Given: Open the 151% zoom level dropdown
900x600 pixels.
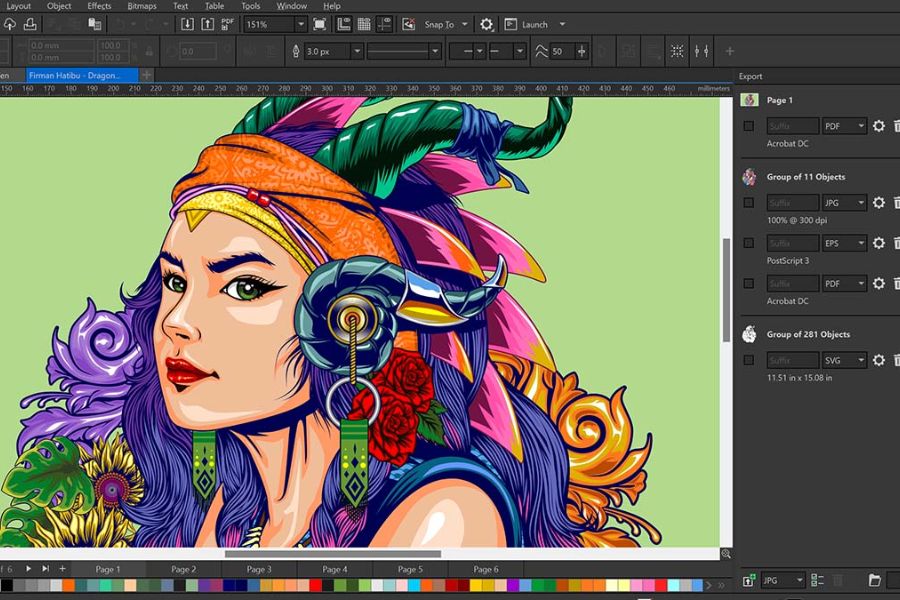Looking at the screenshot, I should coord(300,24).
